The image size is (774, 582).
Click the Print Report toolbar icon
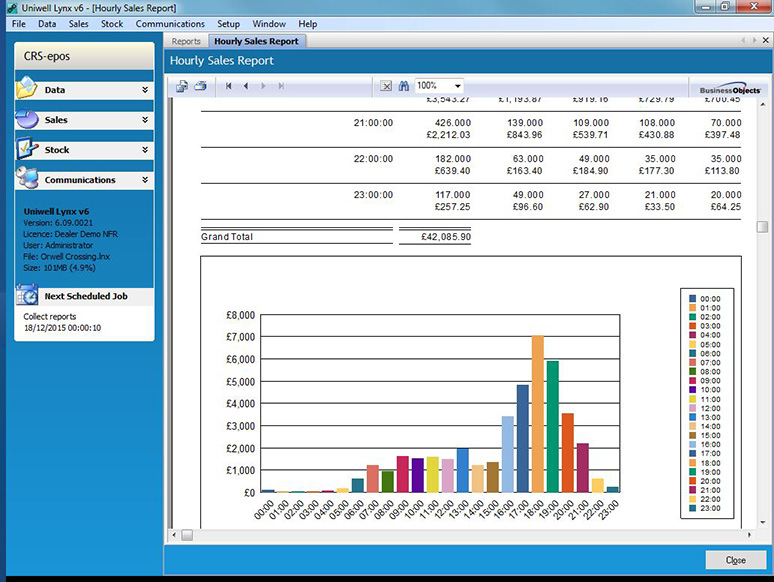[x=200, y=86]
